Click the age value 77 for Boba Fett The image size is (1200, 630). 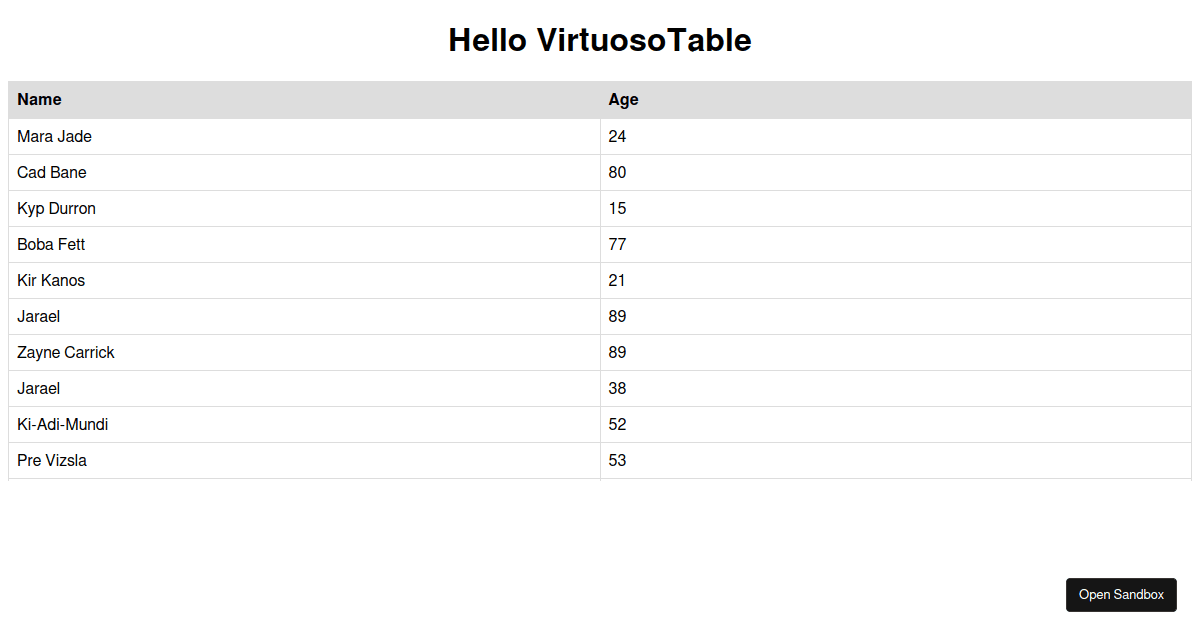pyautogui.click(x=617, y=244)
